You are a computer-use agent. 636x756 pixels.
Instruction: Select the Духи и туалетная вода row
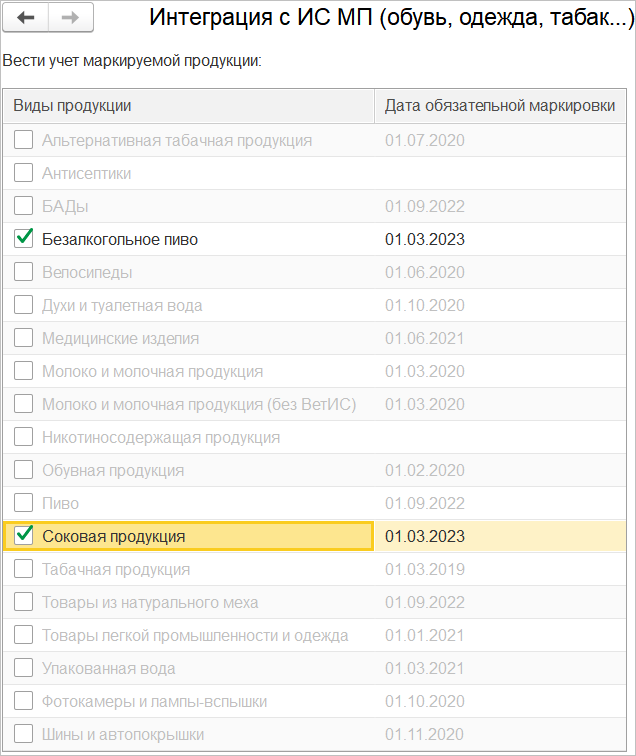(x=122, y=305)
